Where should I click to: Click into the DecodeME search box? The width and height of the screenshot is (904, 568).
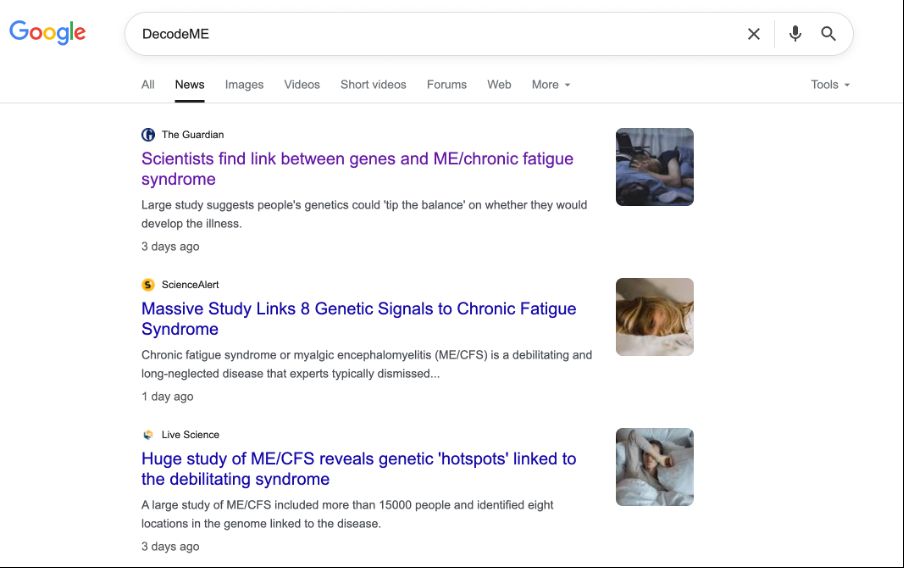430,34
